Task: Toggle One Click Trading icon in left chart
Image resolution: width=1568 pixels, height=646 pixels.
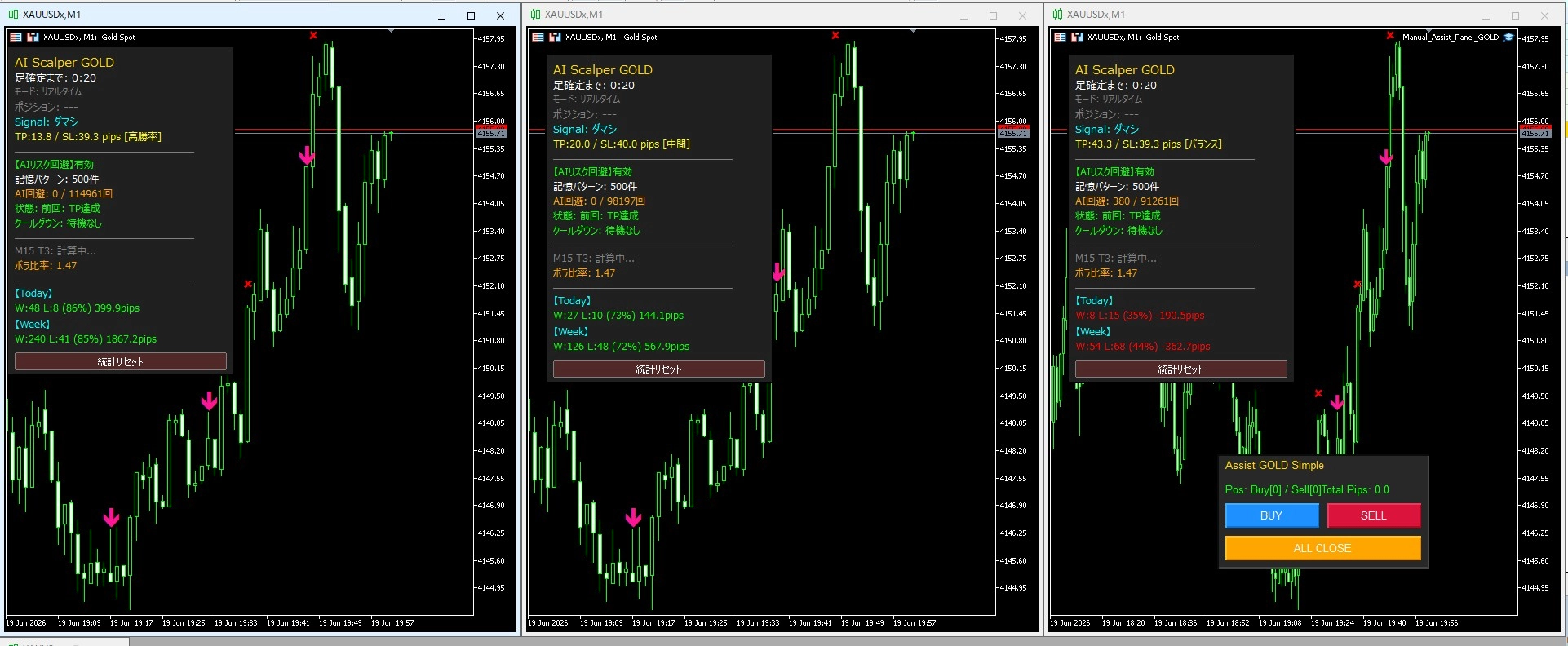Action: point(16,37)
